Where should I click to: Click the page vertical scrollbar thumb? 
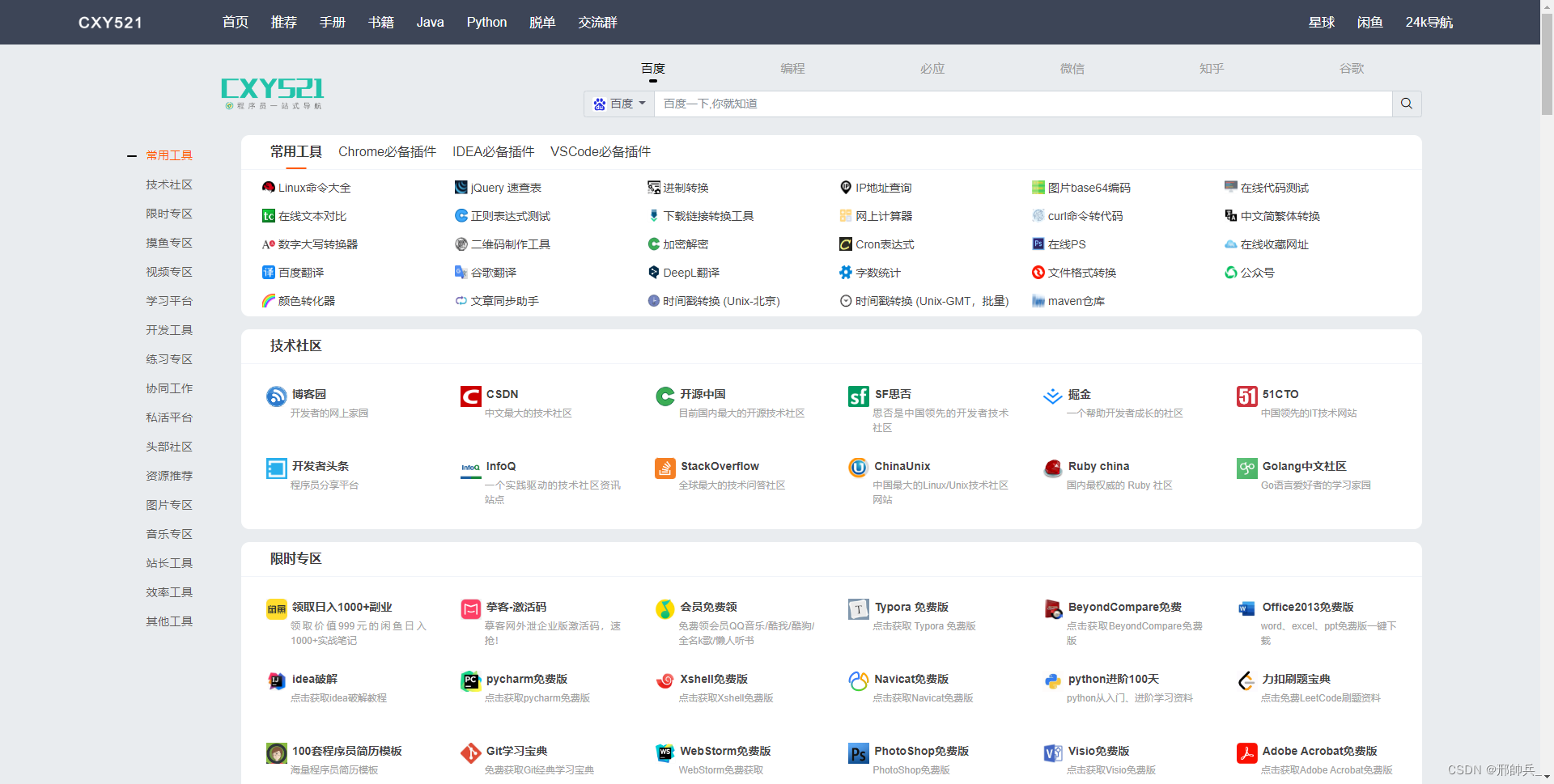click(1547, 65)
